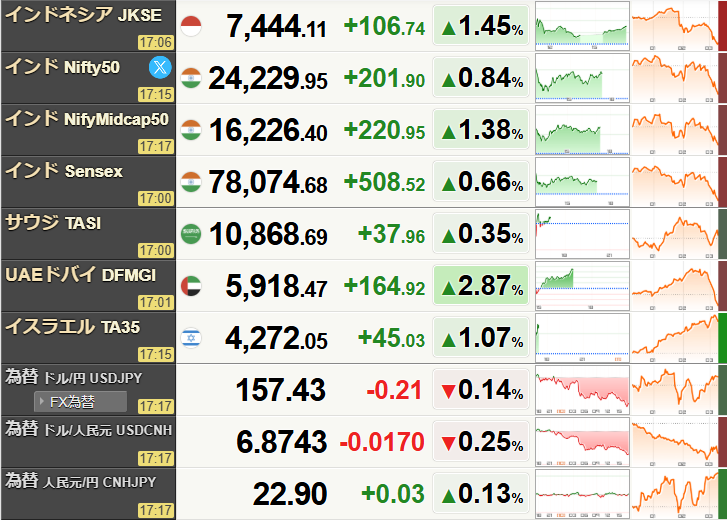The height and width of the screenshot is (520, 727).
Task: Open the TASI intraday chart thumbnail
Action: (x=582, y=234)
